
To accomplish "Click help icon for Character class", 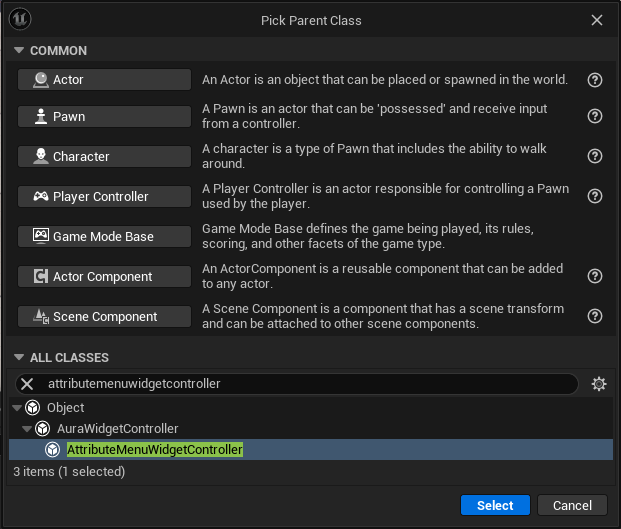I will pyautogui.click(x=595, y=156).
